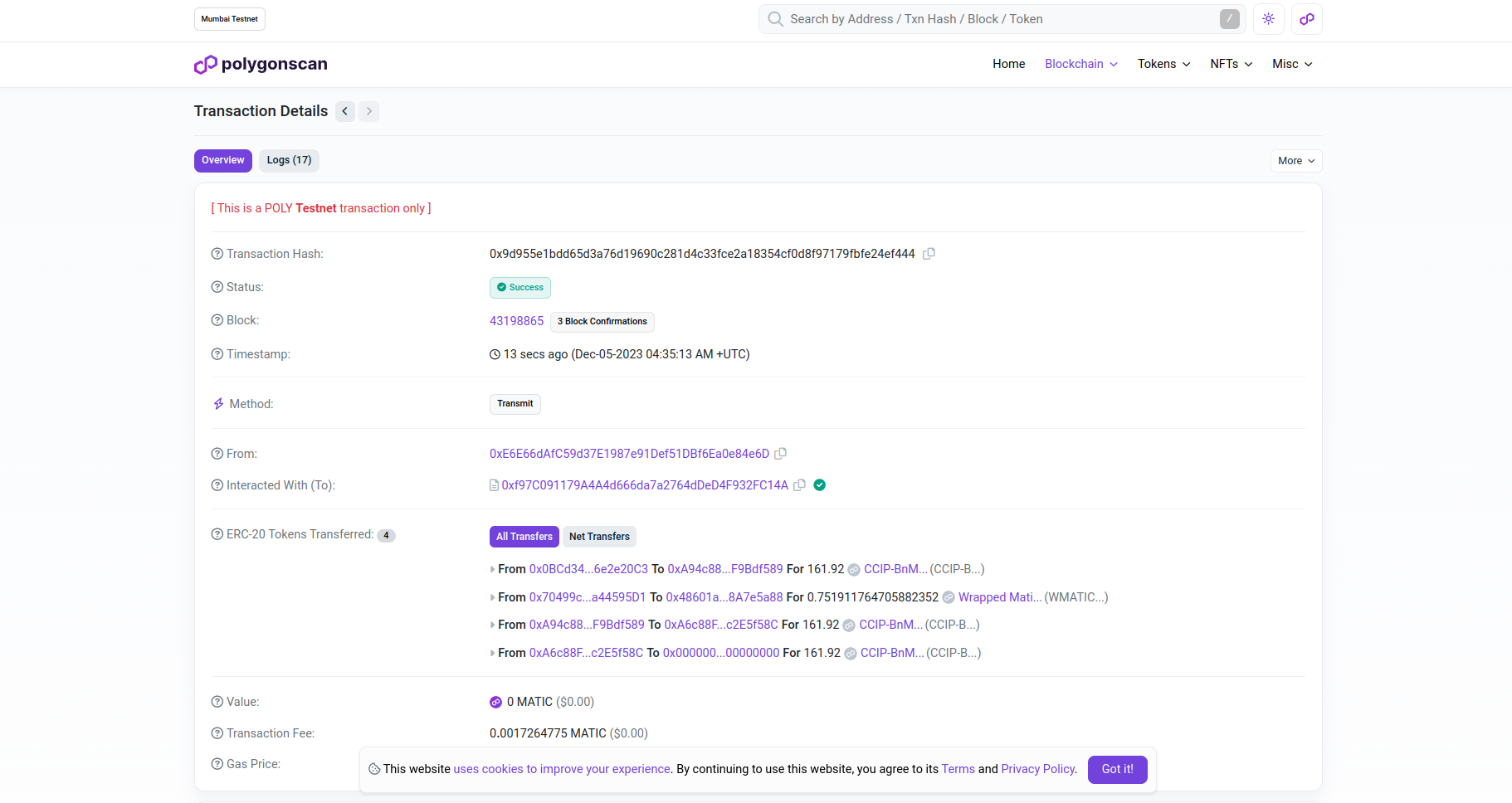Click the verified contract green checkmark
Image resolution: width=1512 pixels, height=803 pixels.
coord(820,485)
